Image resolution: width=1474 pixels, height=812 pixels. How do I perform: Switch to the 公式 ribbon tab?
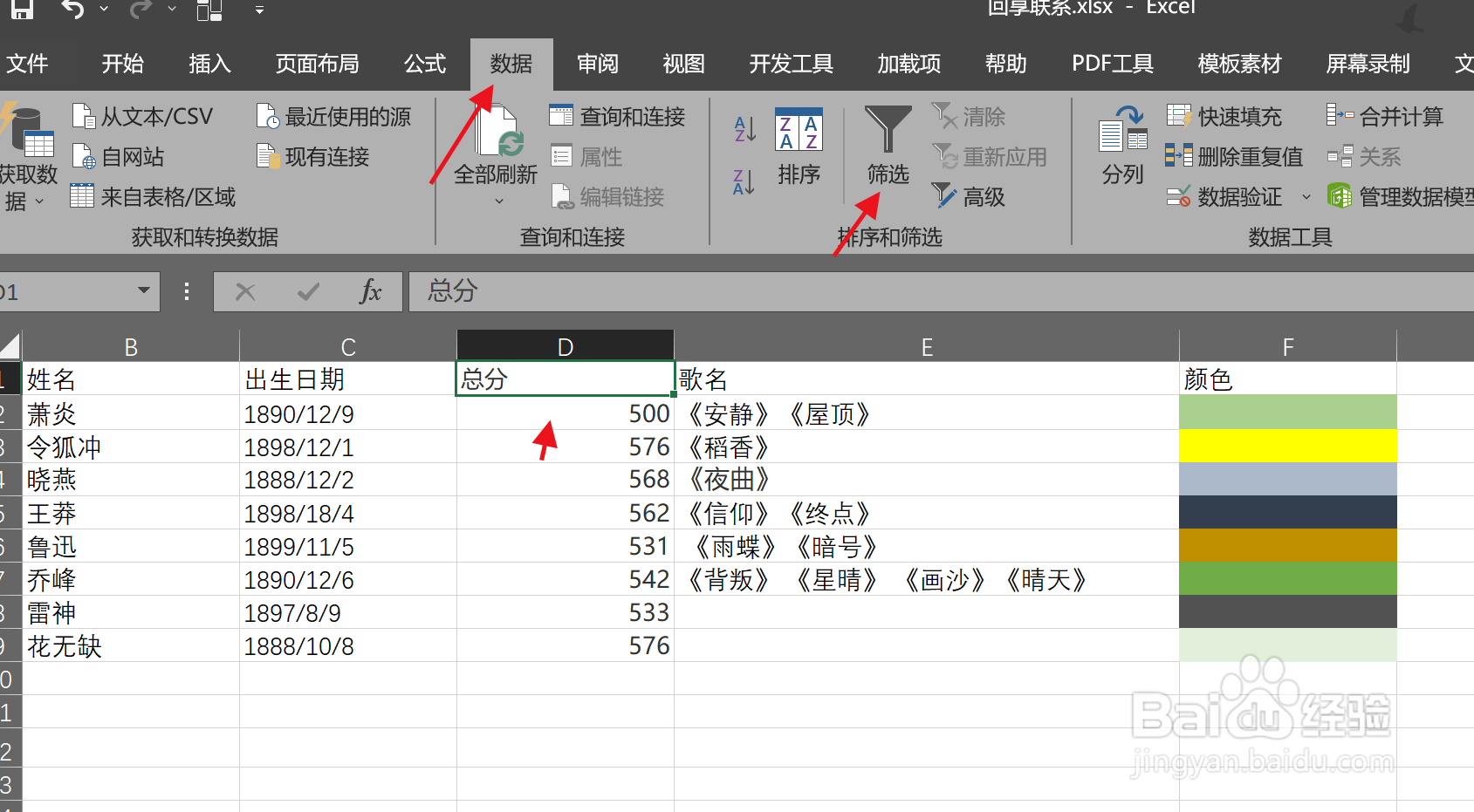(x=425, y=64)
